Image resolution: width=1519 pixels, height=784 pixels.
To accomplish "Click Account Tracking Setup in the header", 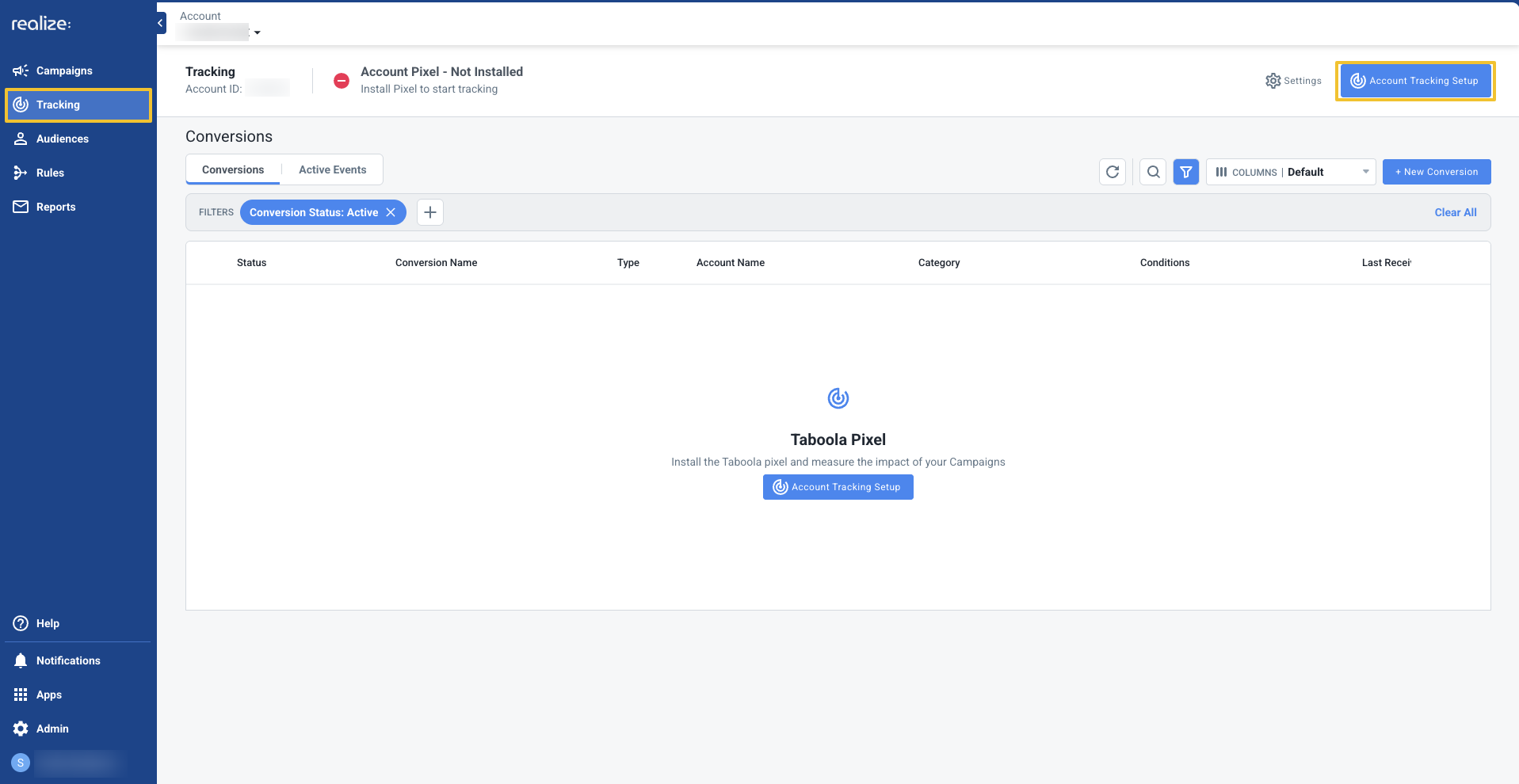I will click(x=1415, y=81).
